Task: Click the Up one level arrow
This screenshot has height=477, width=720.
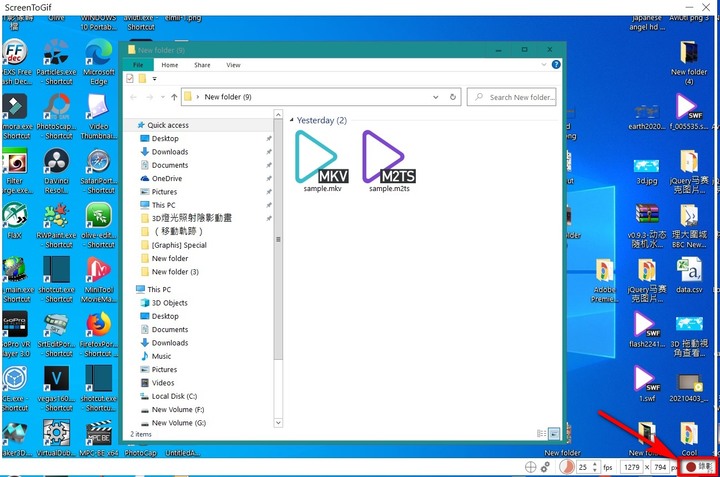Action: (x=174, y=97)
